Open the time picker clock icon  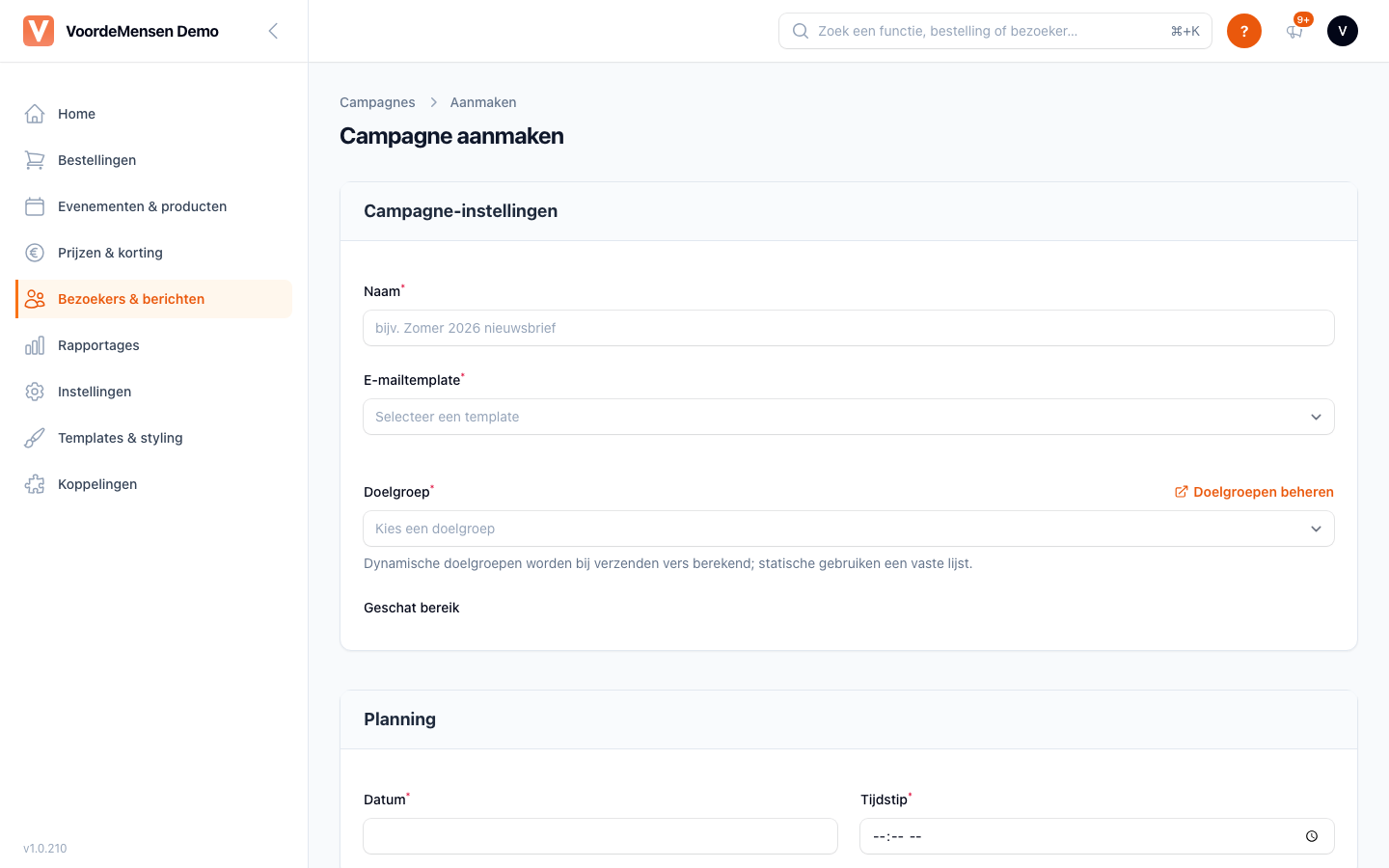[1312, 836]
